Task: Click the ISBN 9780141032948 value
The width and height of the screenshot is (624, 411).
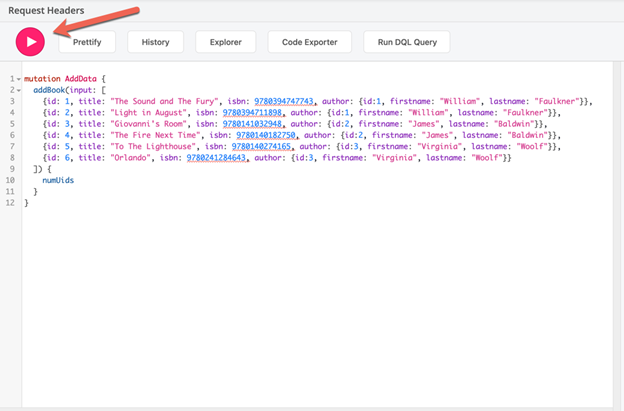Action: click(252, 124)
